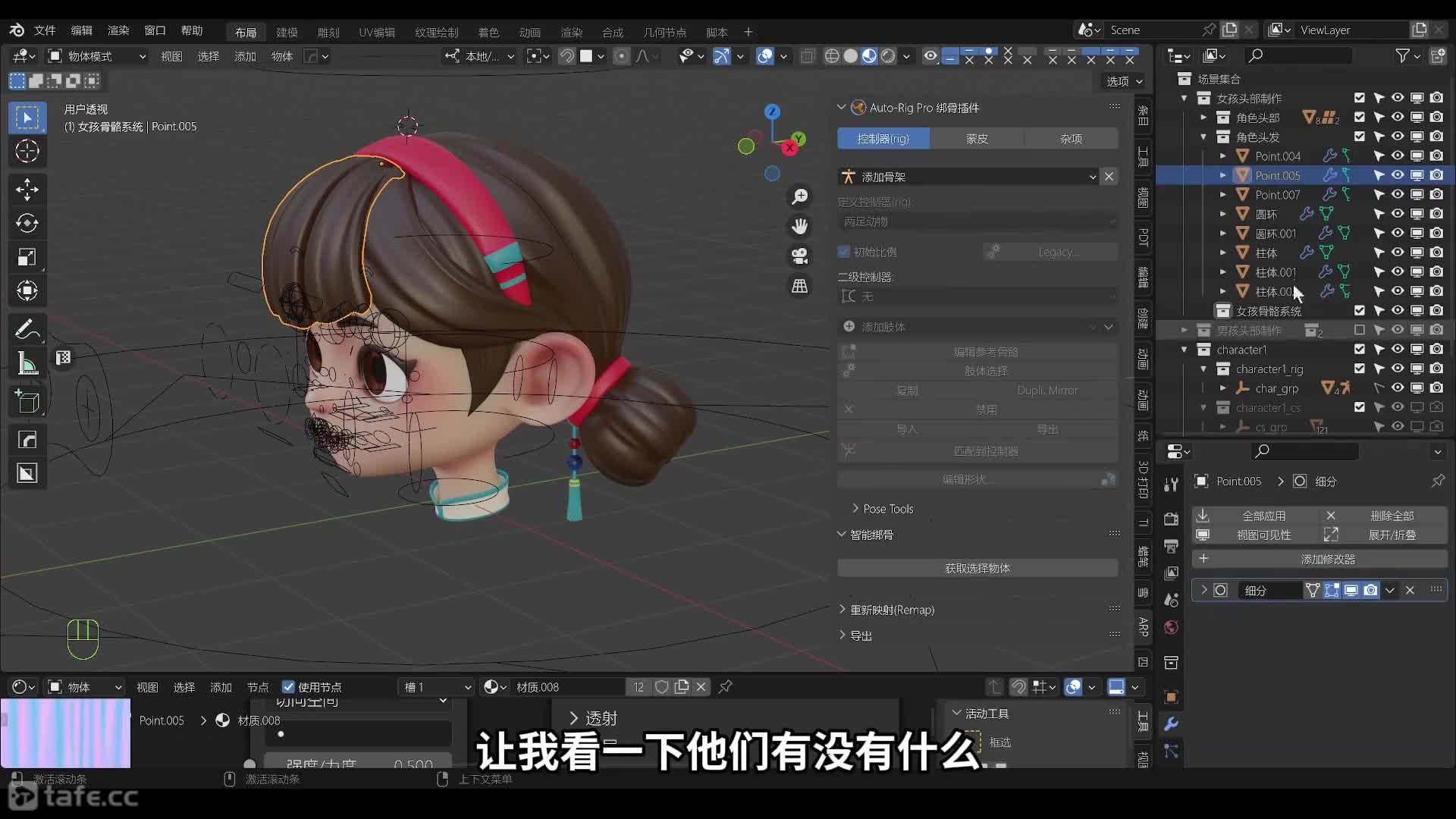Open the Output properties tab
This screenshot has width=1456, height=819.
pyautogui.click(x=1172, y=546)
